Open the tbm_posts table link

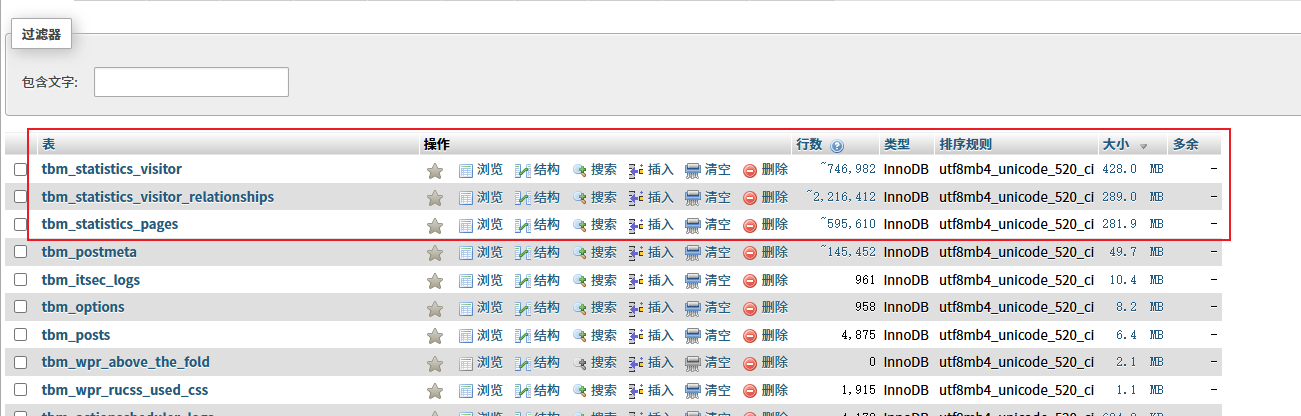click(x=76, y=335)
